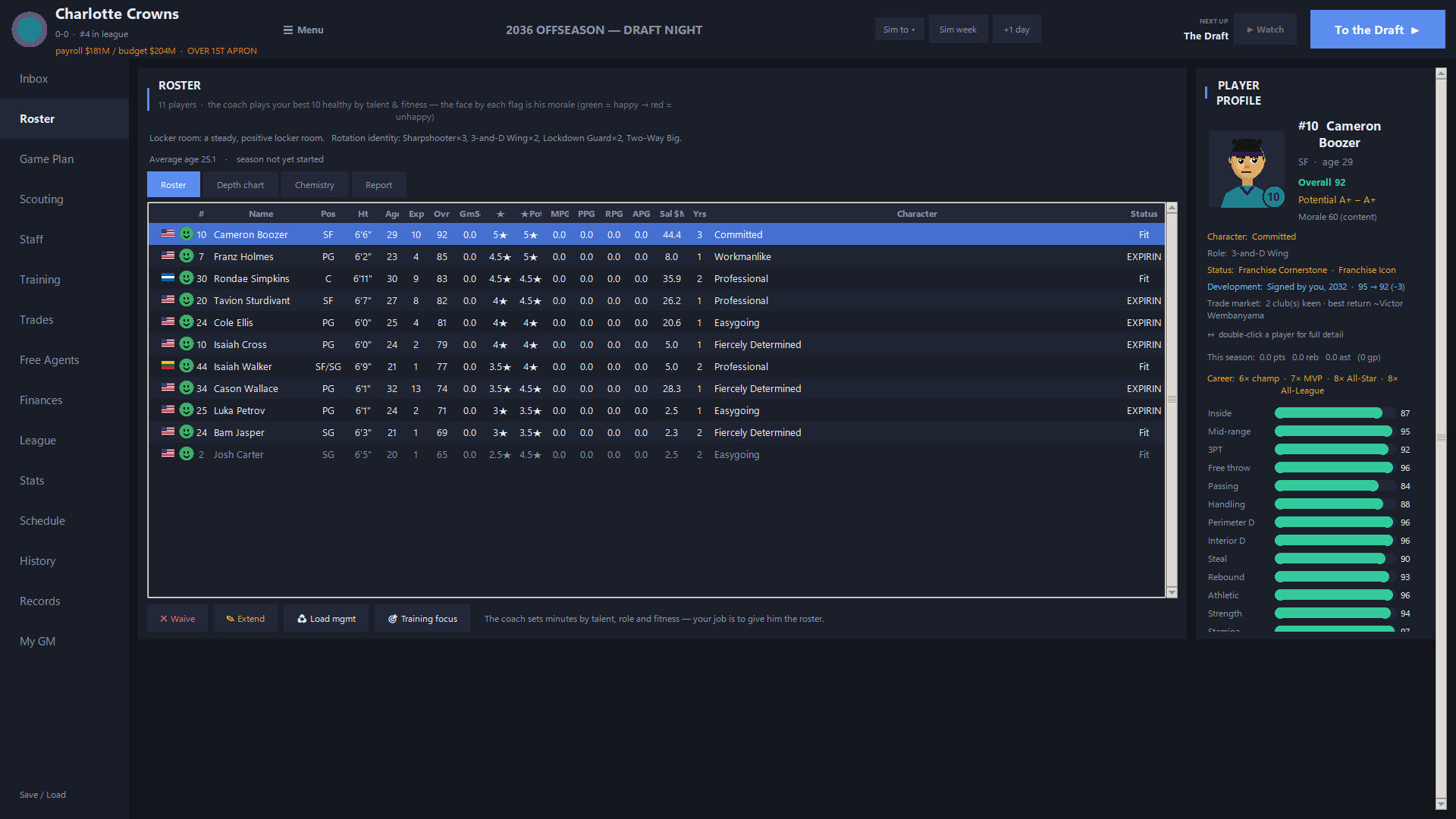Screen dimensions: 1456x819
Task: Click Luka Petrov's flag icon
Action: click(x=168, y=410)
